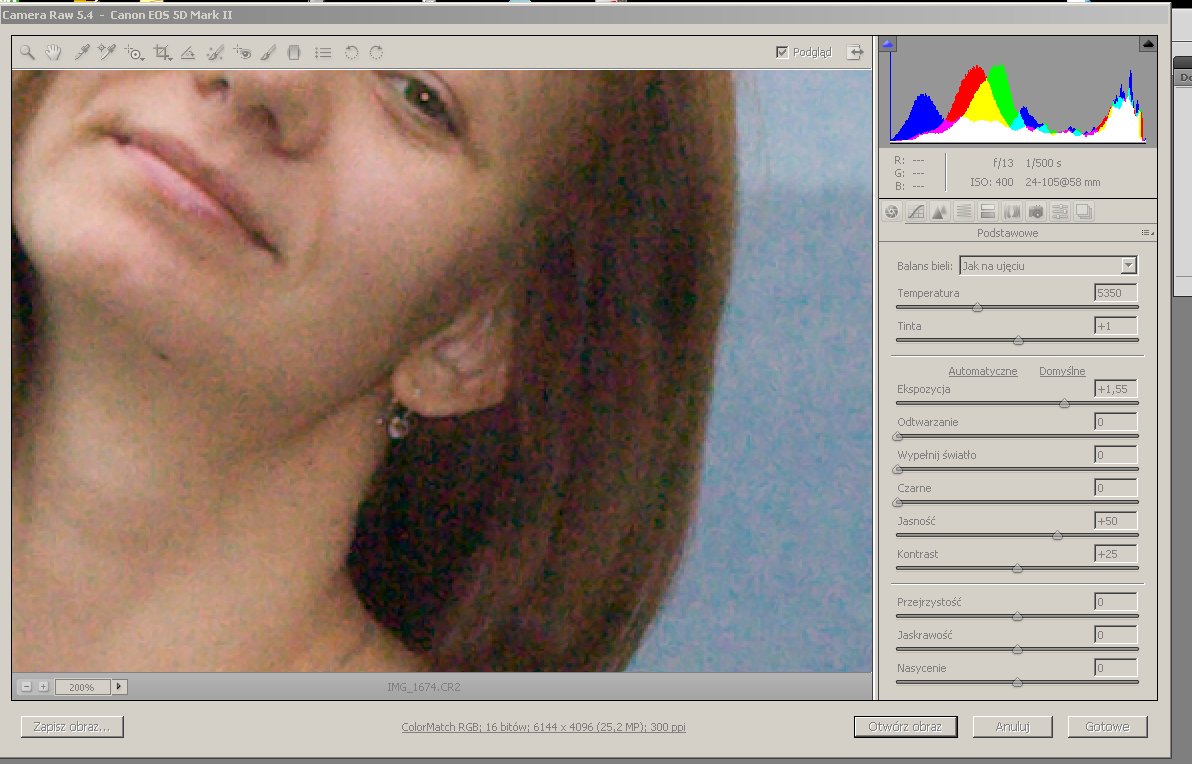
Task: Rotate image 90° counterclockwise
Action: (x=351, y=53)
